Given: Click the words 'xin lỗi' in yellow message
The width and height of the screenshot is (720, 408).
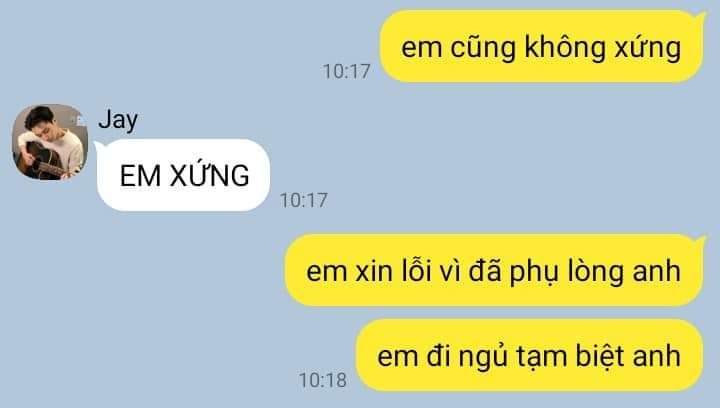Looking at the screenshot, I should [x=393, y=271].
